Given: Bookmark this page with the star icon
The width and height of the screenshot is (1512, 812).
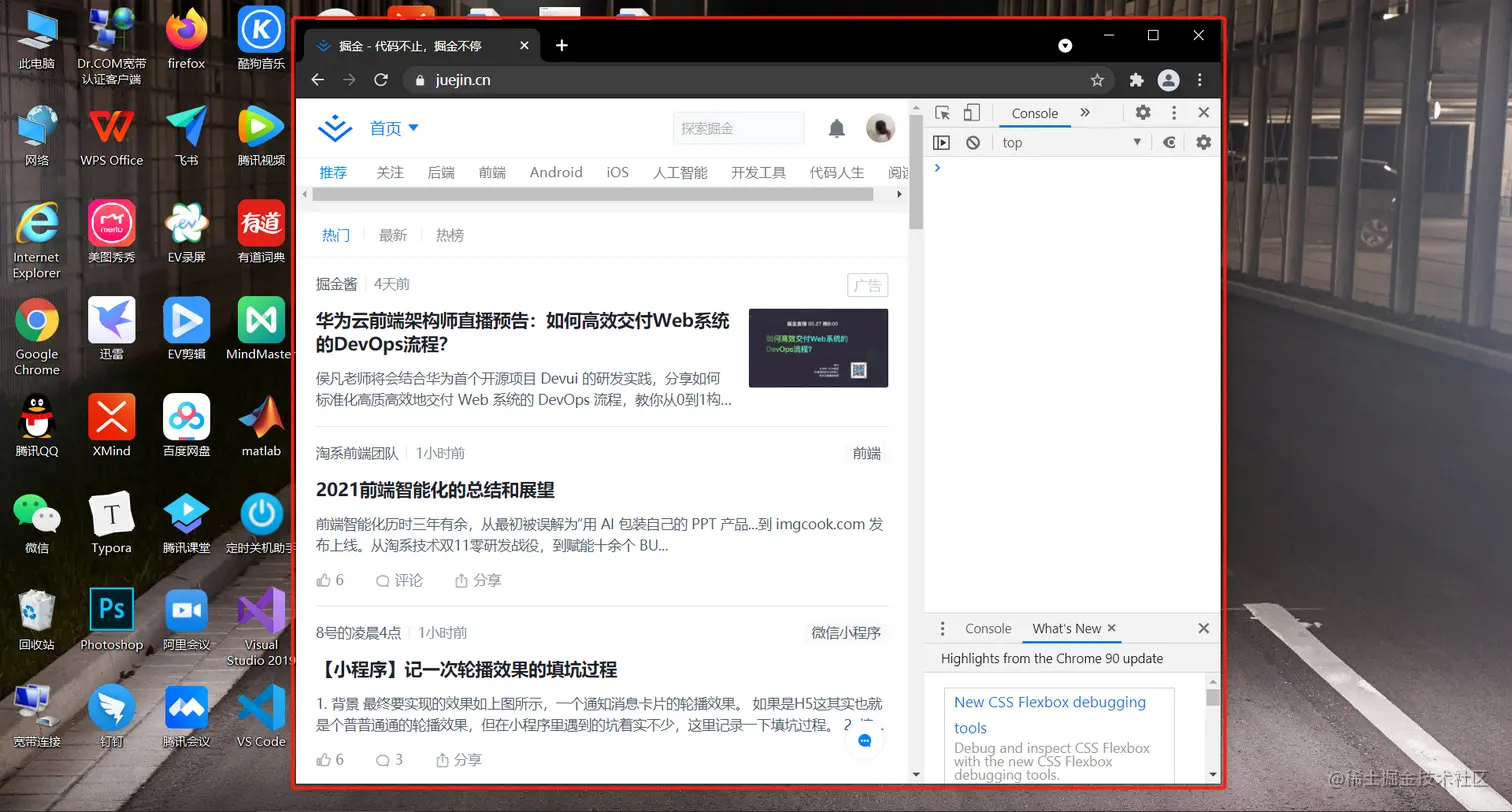Looking at the screenshot, I should coord(1097,80).
